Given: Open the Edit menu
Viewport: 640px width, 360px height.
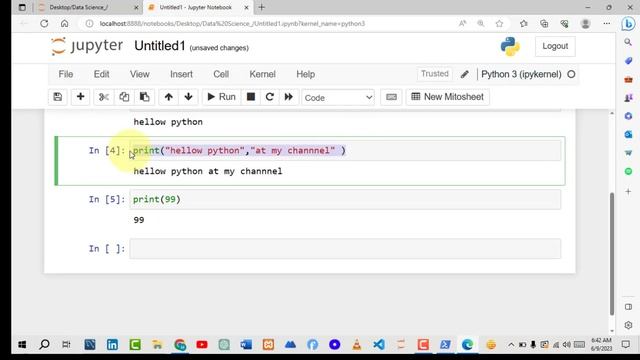Looking at the screenshot, I should point(101,74).
